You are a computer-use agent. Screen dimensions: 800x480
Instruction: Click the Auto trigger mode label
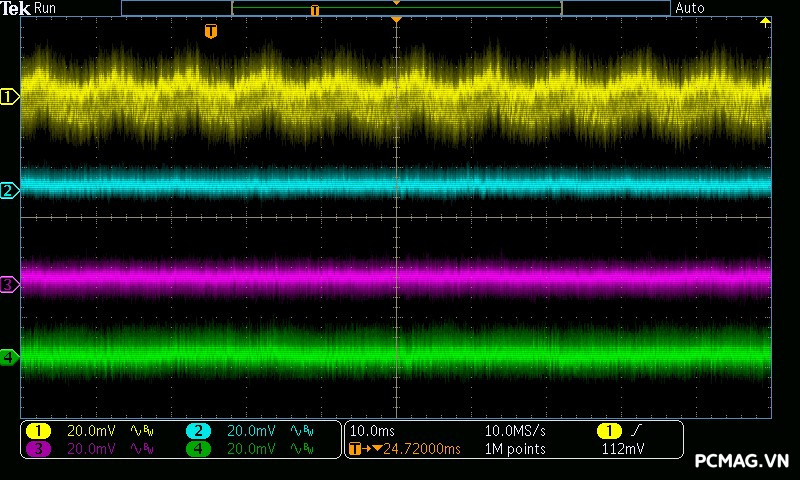pyautogui.click(x=690, y=8)
